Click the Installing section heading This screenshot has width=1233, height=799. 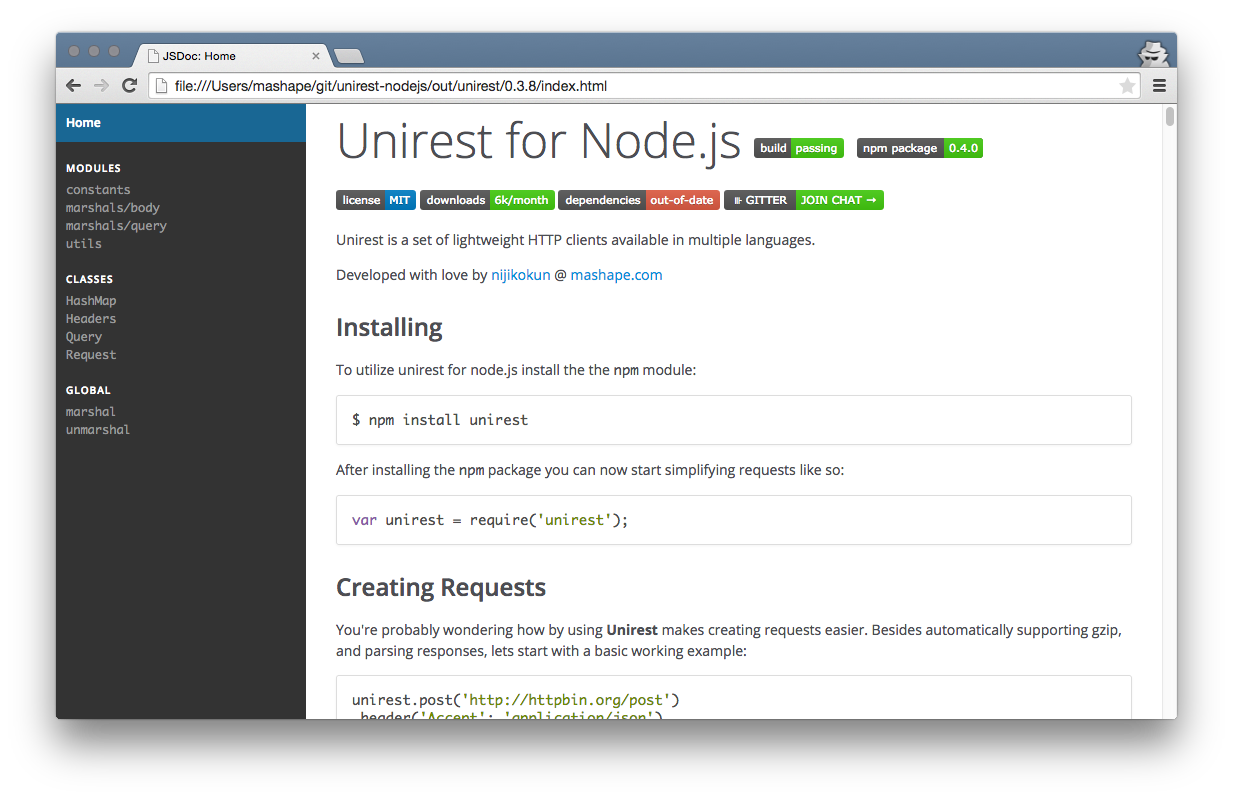pos(389,328)
